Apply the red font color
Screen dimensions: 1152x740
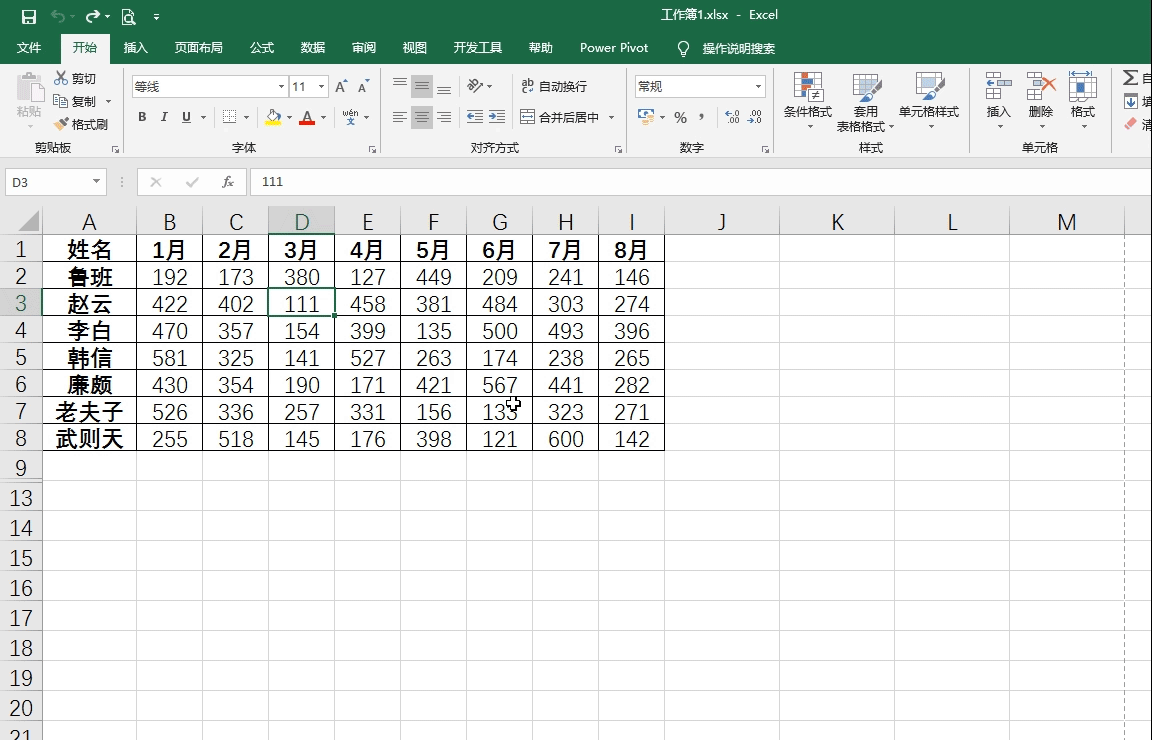[x=307, y=117]
